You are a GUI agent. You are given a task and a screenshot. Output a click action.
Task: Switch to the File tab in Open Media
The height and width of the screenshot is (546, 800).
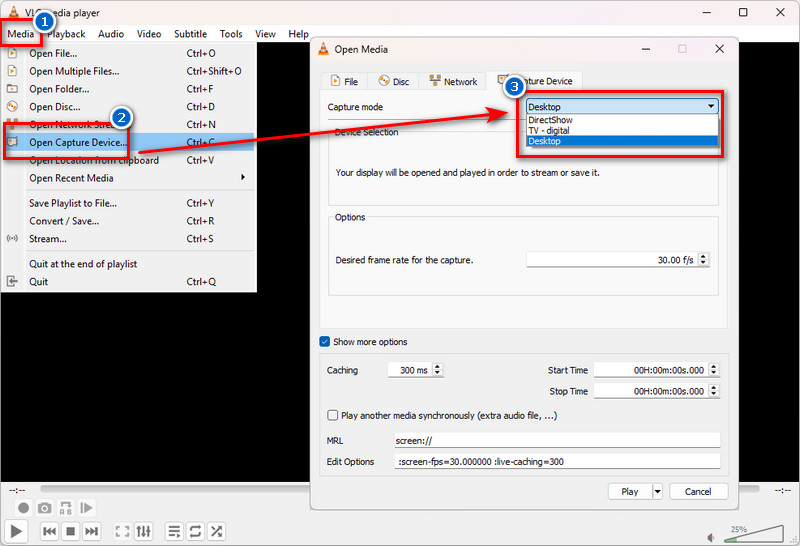[345, 81]
